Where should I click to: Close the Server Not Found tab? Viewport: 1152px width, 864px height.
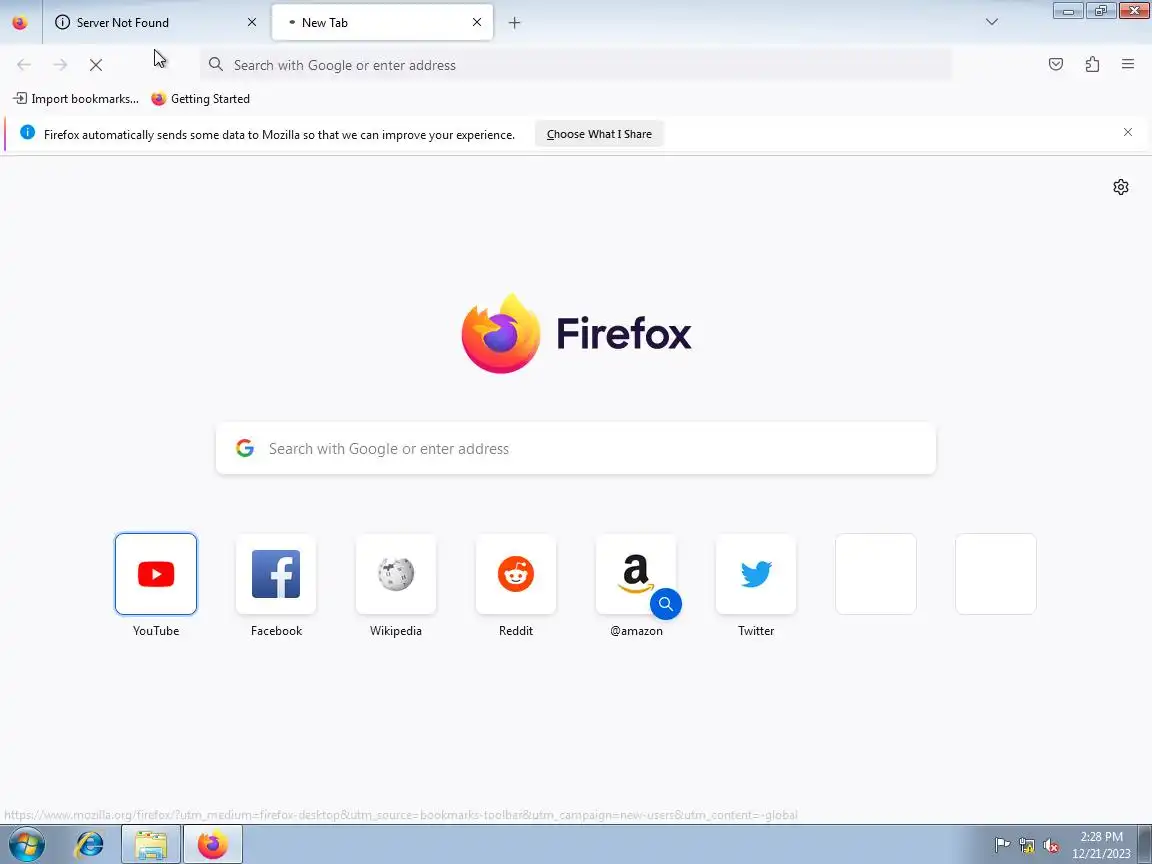pos(252,22)
